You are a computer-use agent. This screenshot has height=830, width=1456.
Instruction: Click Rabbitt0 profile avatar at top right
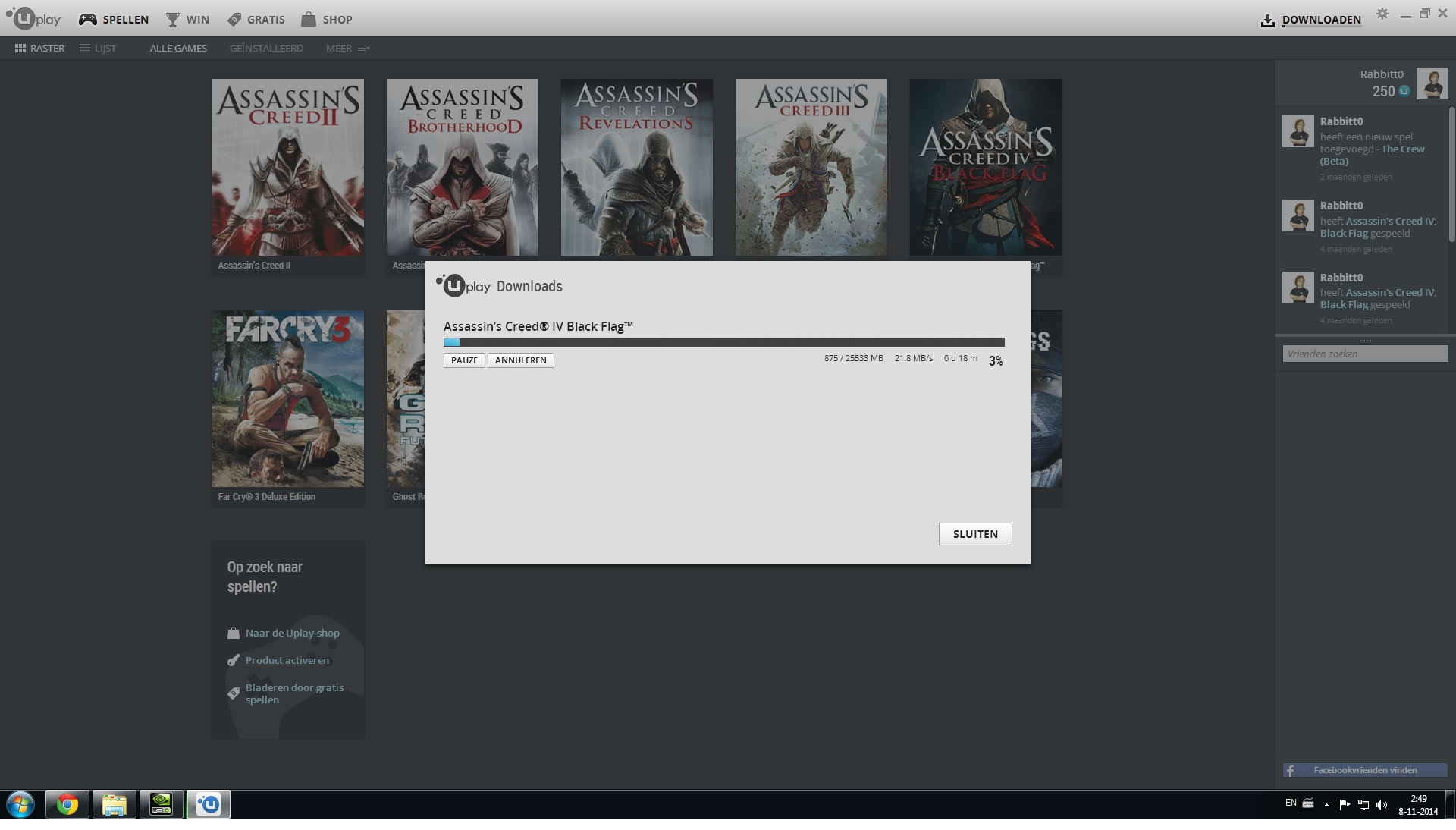point(1432,83)
